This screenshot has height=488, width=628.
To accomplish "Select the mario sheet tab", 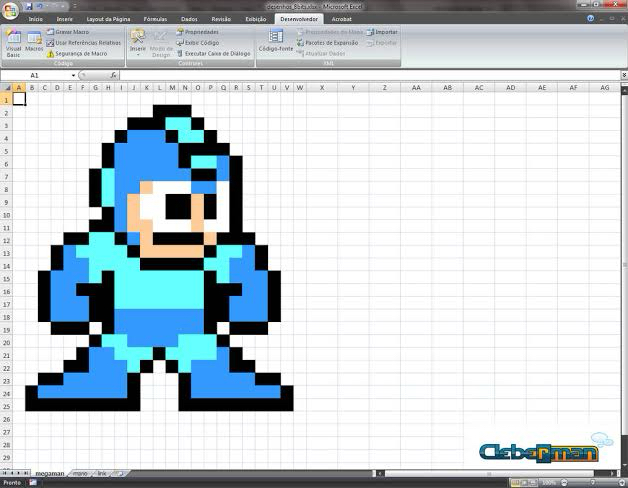I will (x=80, y=472).
